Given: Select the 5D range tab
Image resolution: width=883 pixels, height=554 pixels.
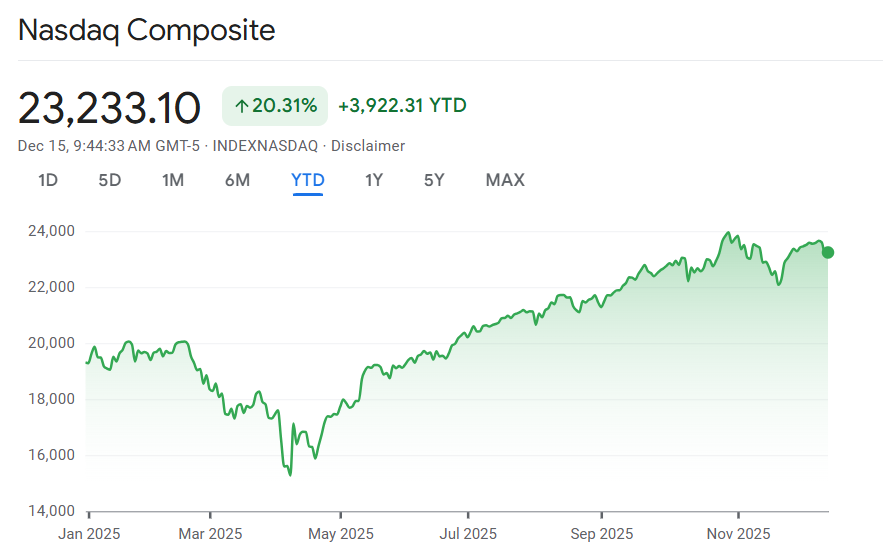Looking at the screenshot, I should click(109, 180).
